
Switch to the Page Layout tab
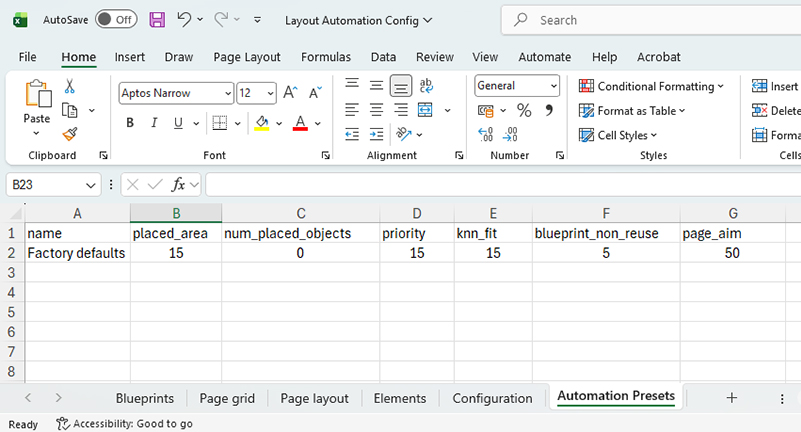(x=247, y=57)
